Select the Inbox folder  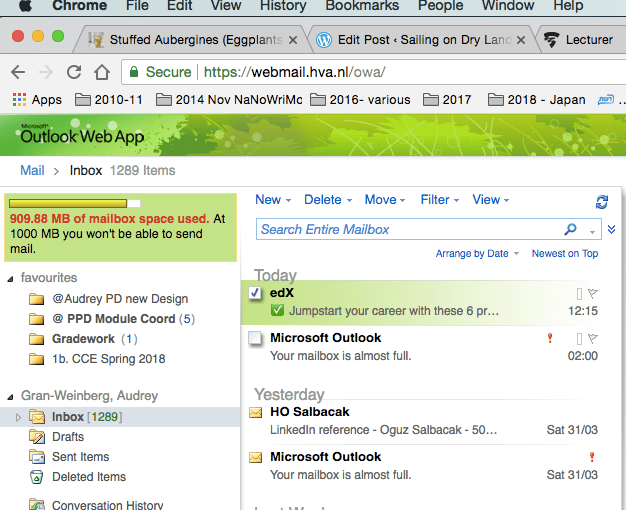120,417
